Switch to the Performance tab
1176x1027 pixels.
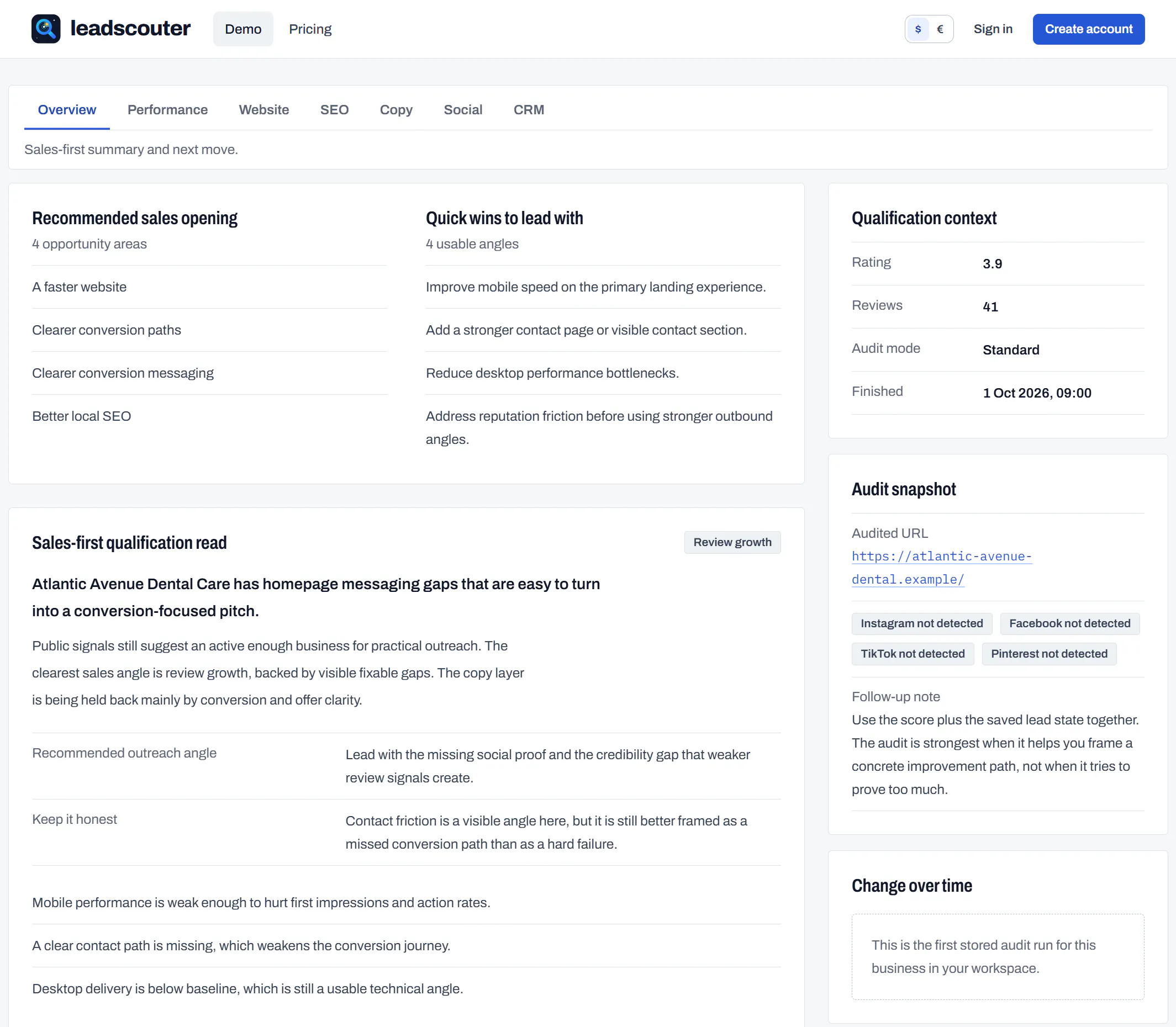point(167,109)
